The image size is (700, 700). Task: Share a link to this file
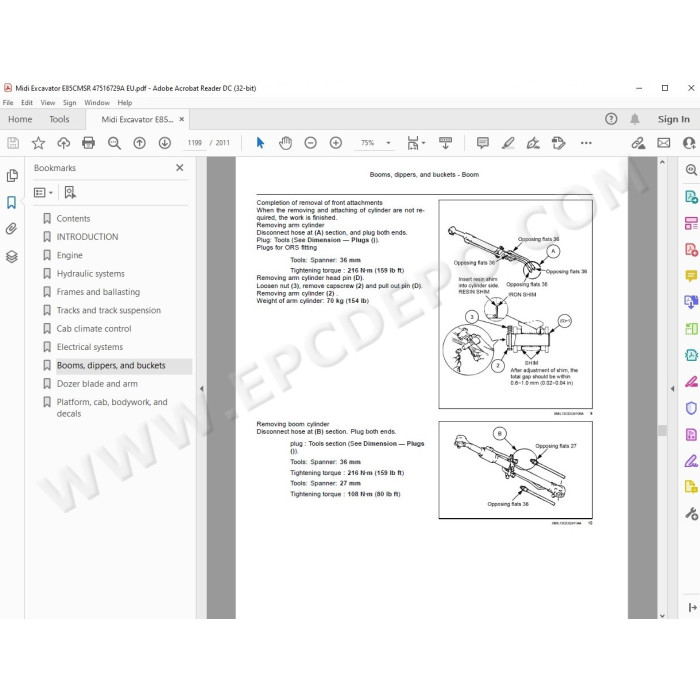click(x=638, y=143)
